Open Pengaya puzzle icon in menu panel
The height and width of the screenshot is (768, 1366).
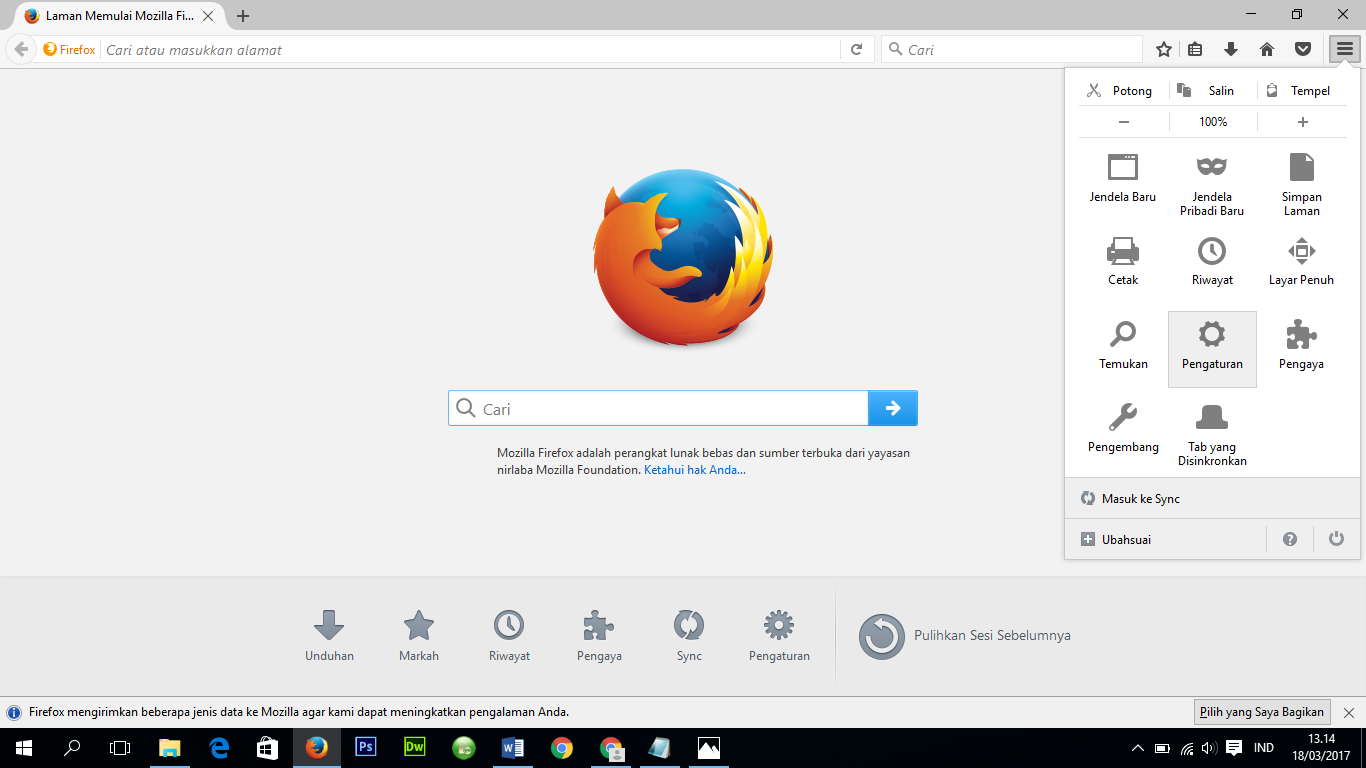click(1301, 347)
